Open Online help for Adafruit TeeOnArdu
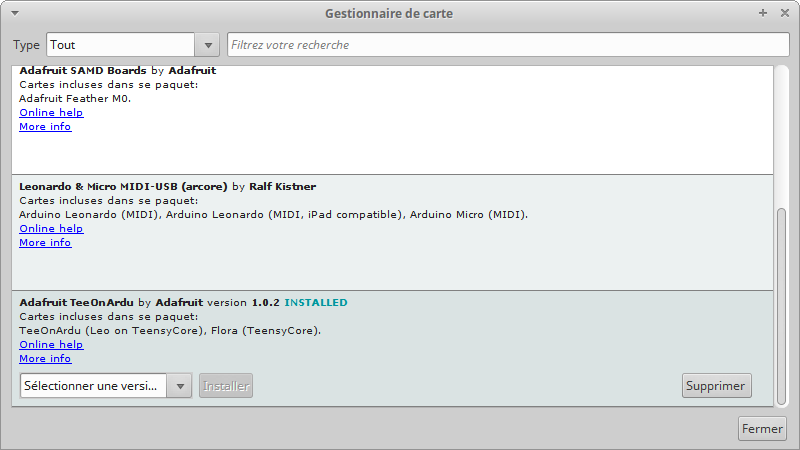The width and height of the screenshot is (800, 450). click(x=51, y=344)
